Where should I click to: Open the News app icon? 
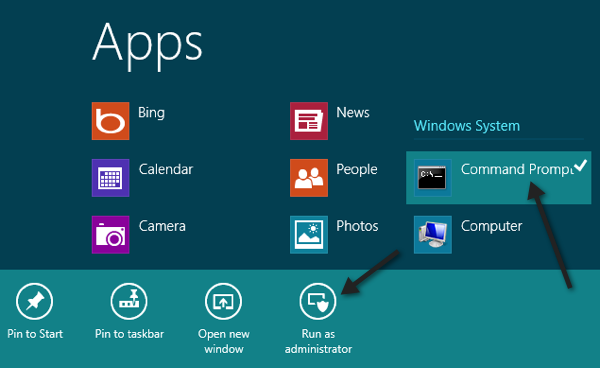coord(309,121)
